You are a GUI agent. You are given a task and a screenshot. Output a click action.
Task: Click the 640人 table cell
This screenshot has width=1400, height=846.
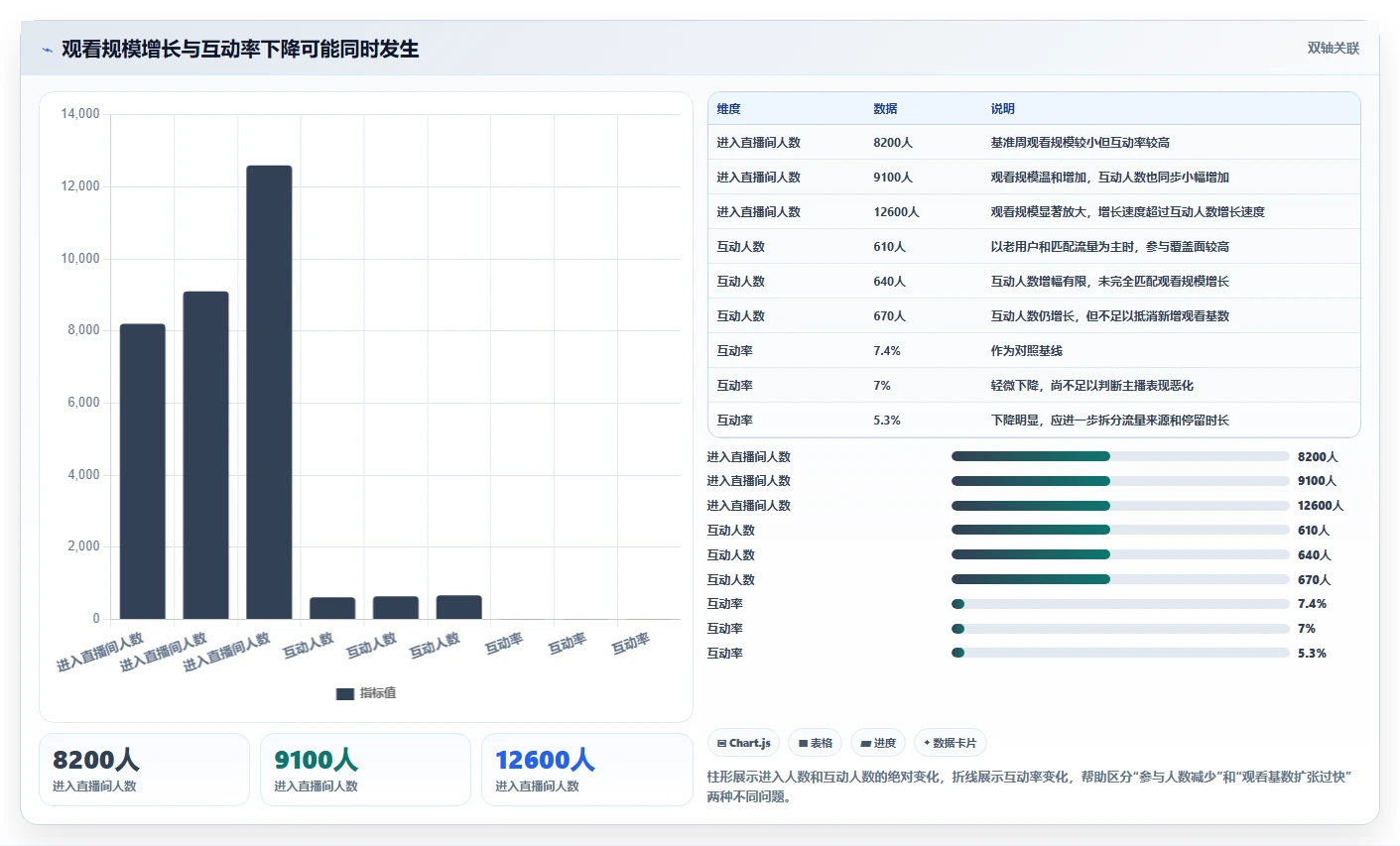889,282
